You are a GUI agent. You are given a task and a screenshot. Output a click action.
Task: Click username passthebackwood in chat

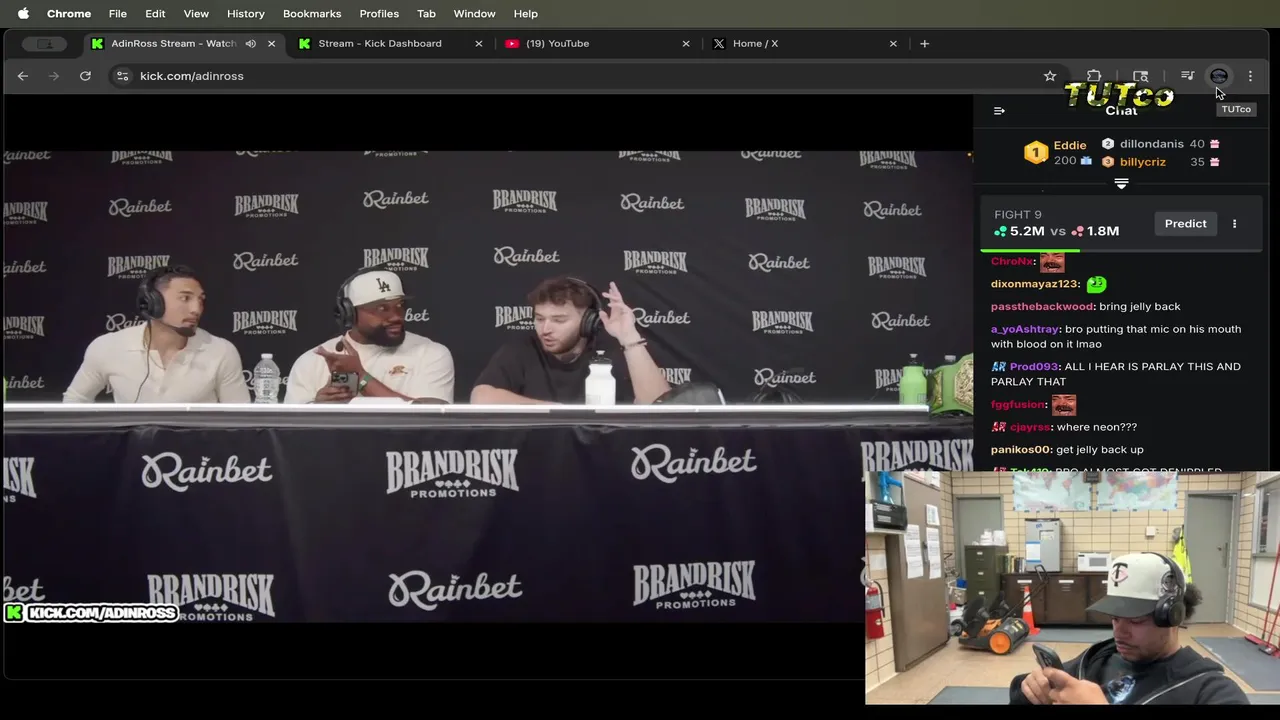coord(1042,306)
